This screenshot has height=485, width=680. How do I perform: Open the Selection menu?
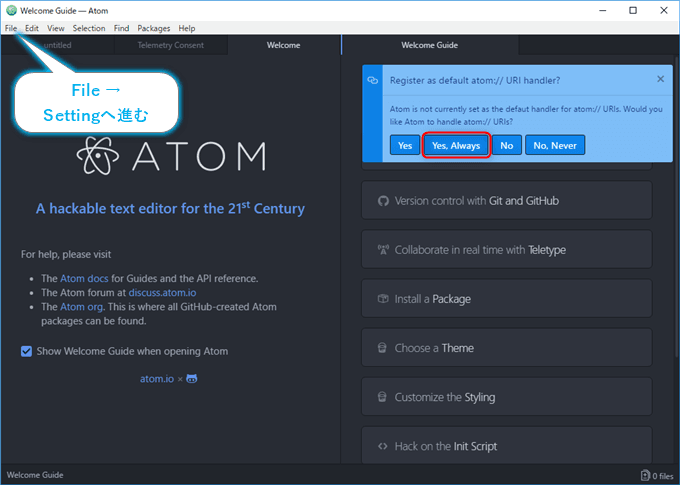coord(89,28)
